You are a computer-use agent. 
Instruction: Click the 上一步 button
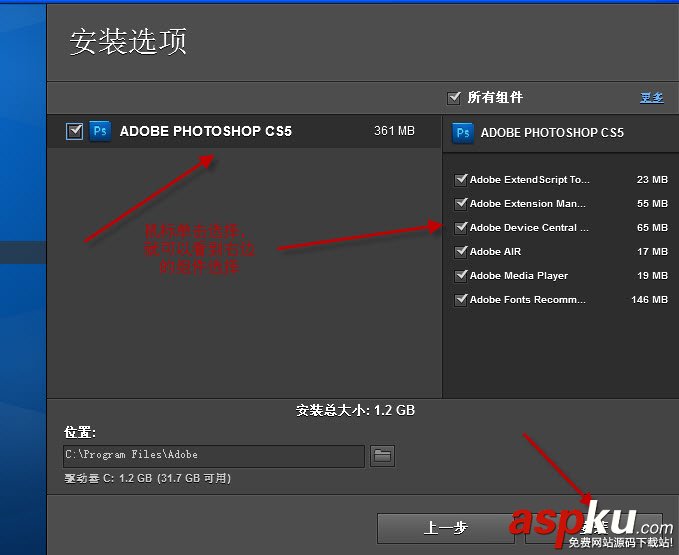[446, 528]
